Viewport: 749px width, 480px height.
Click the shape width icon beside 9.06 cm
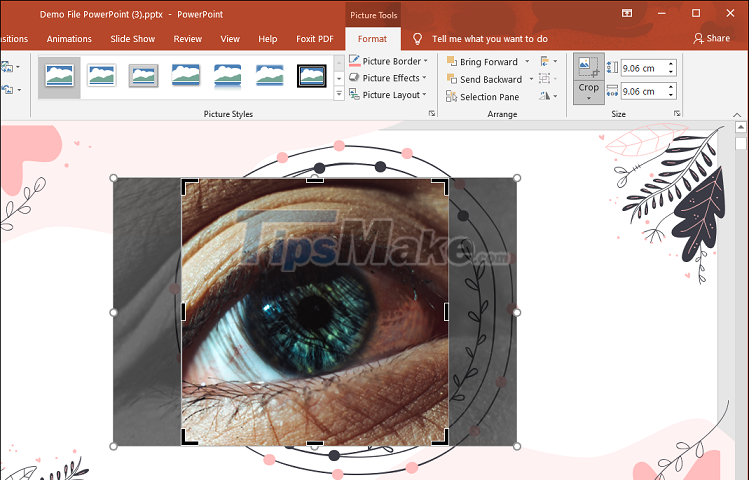(x=612, y=90)
